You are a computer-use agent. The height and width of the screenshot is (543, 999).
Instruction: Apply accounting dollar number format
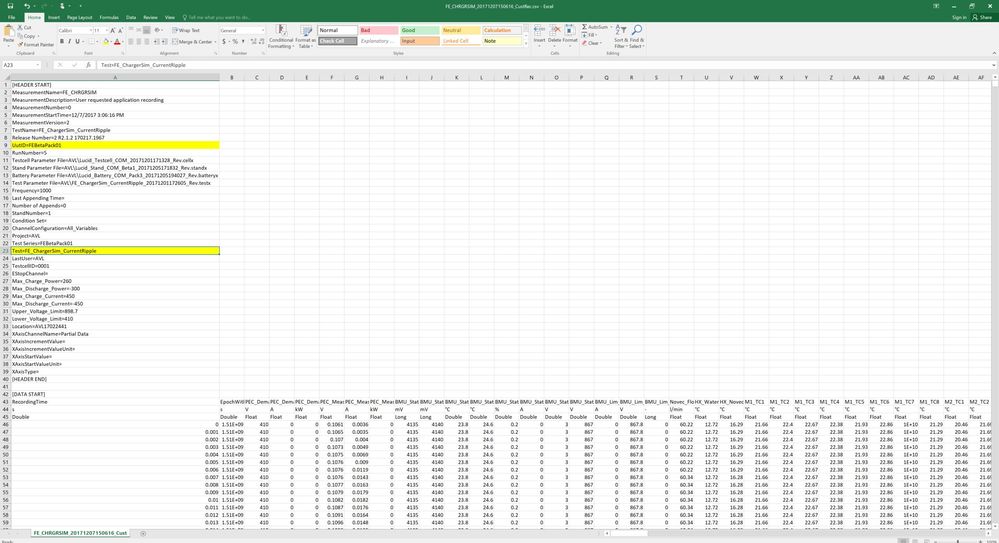[224, 41]
